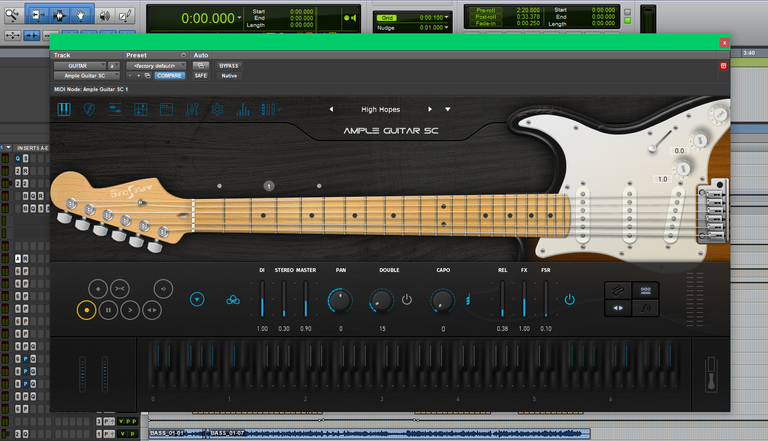The image size is (768, 441).
Task: Click the settings copy icon beside COMPARE
Action: point(147,75)
